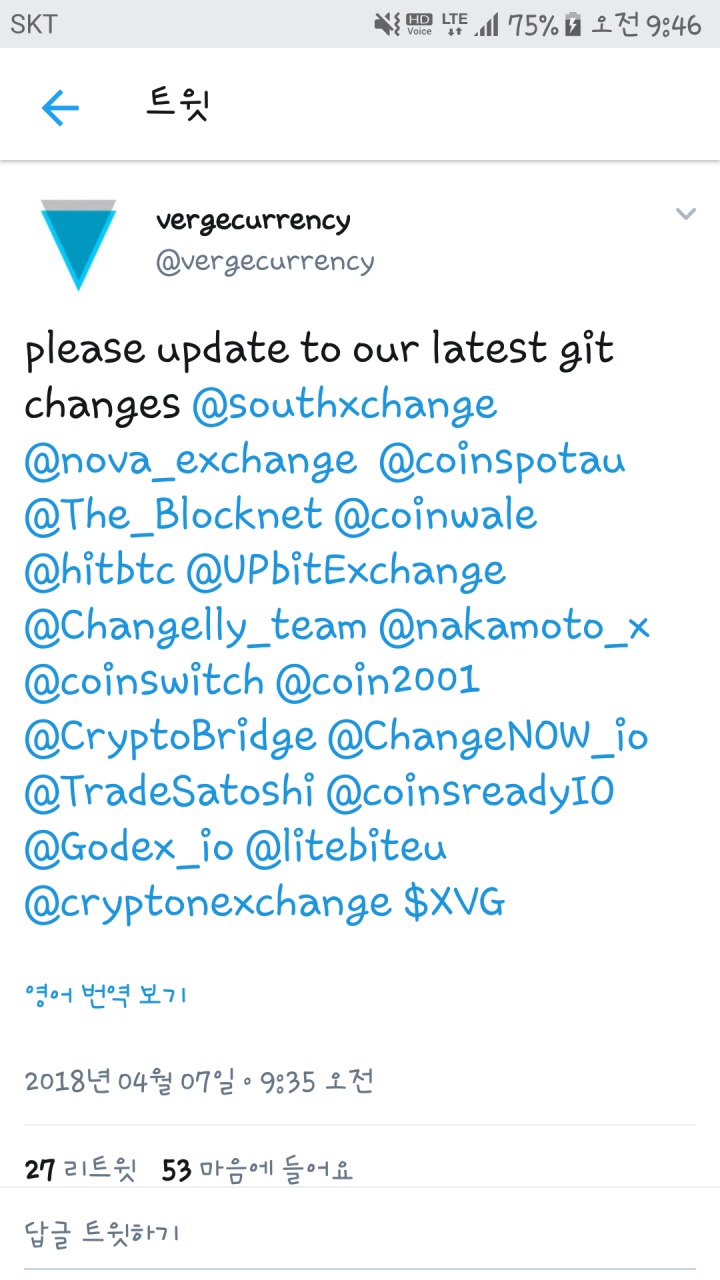Image resolution: width=720 pixels, height=1280 pixels.
Task: Expand the tweet options chevron
Action: point(685,213)
